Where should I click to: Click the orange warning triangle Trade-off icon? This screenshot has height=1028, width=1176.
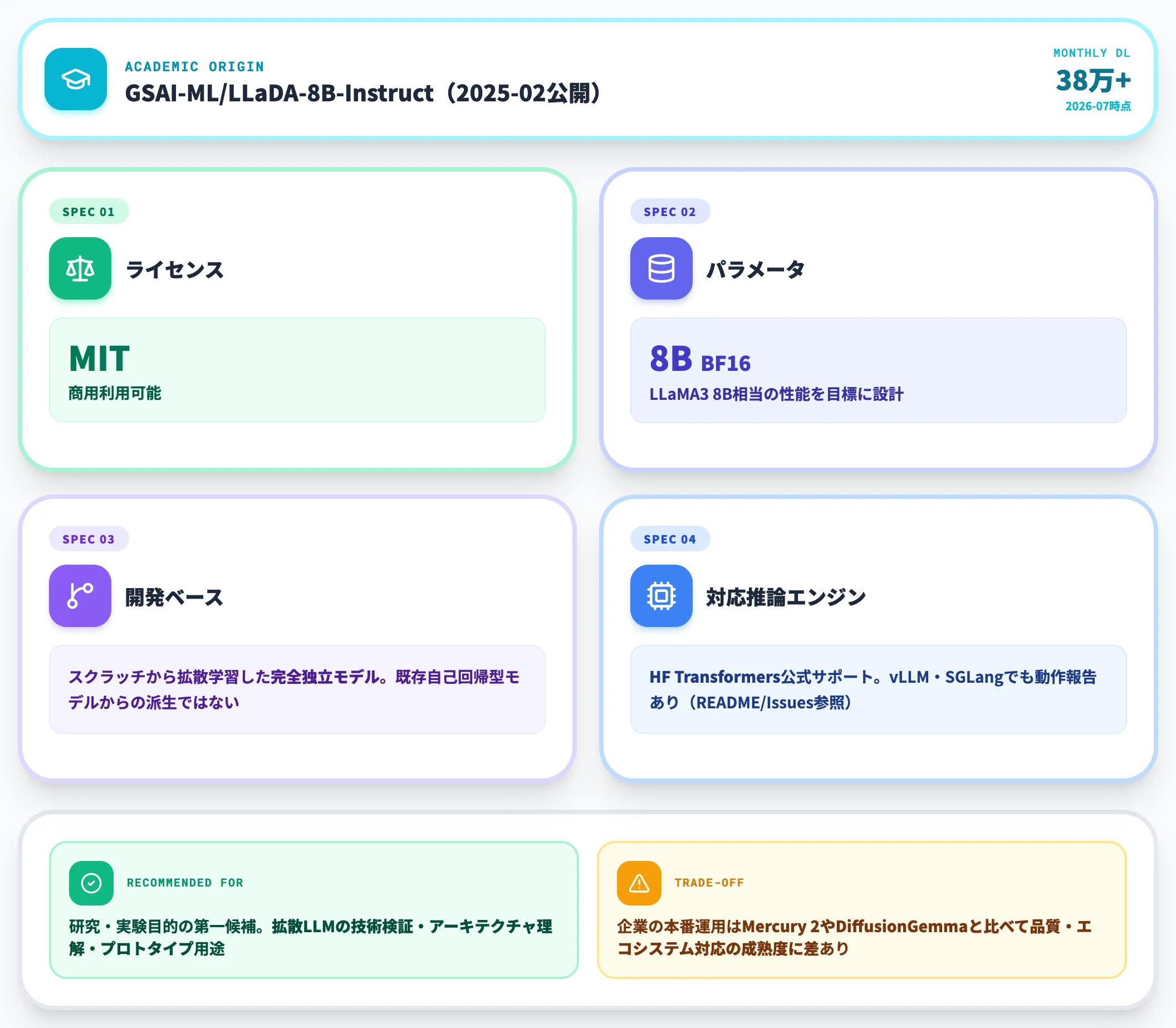point(639,883)
